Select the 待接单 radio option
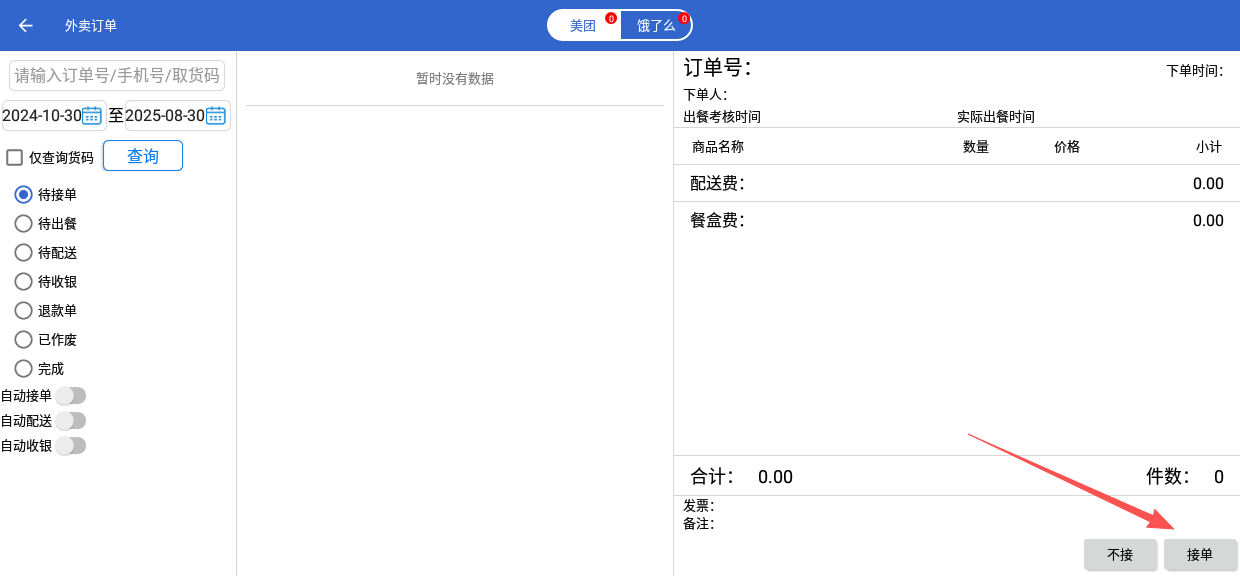1240x576 pixels. (x=24, y=195)
